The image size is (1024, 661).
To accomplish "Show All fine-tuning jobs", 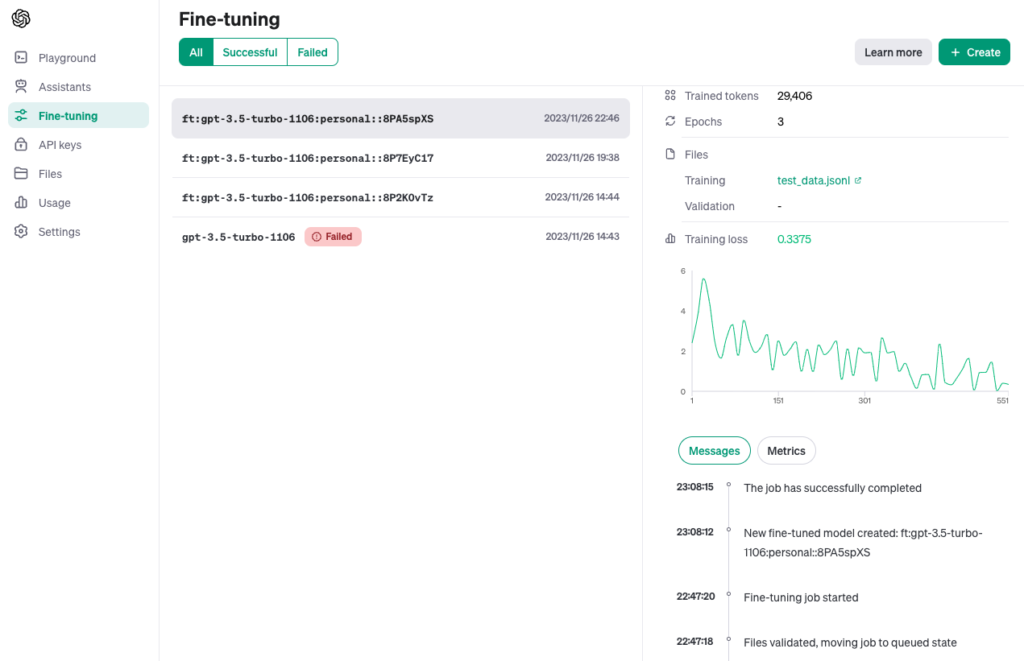I will coord(196,52).
